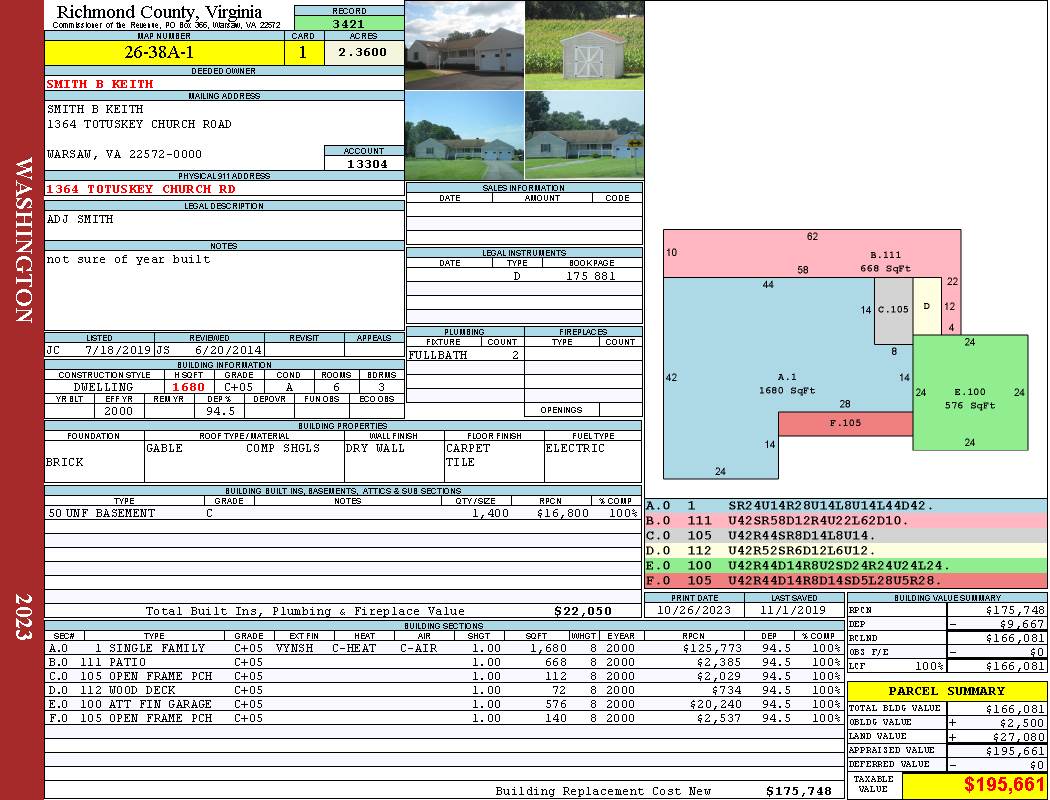The height and width of the screenshot is (800, 1050).
Task: Select basement RPCN $16,800
Action: pos(562,513)
